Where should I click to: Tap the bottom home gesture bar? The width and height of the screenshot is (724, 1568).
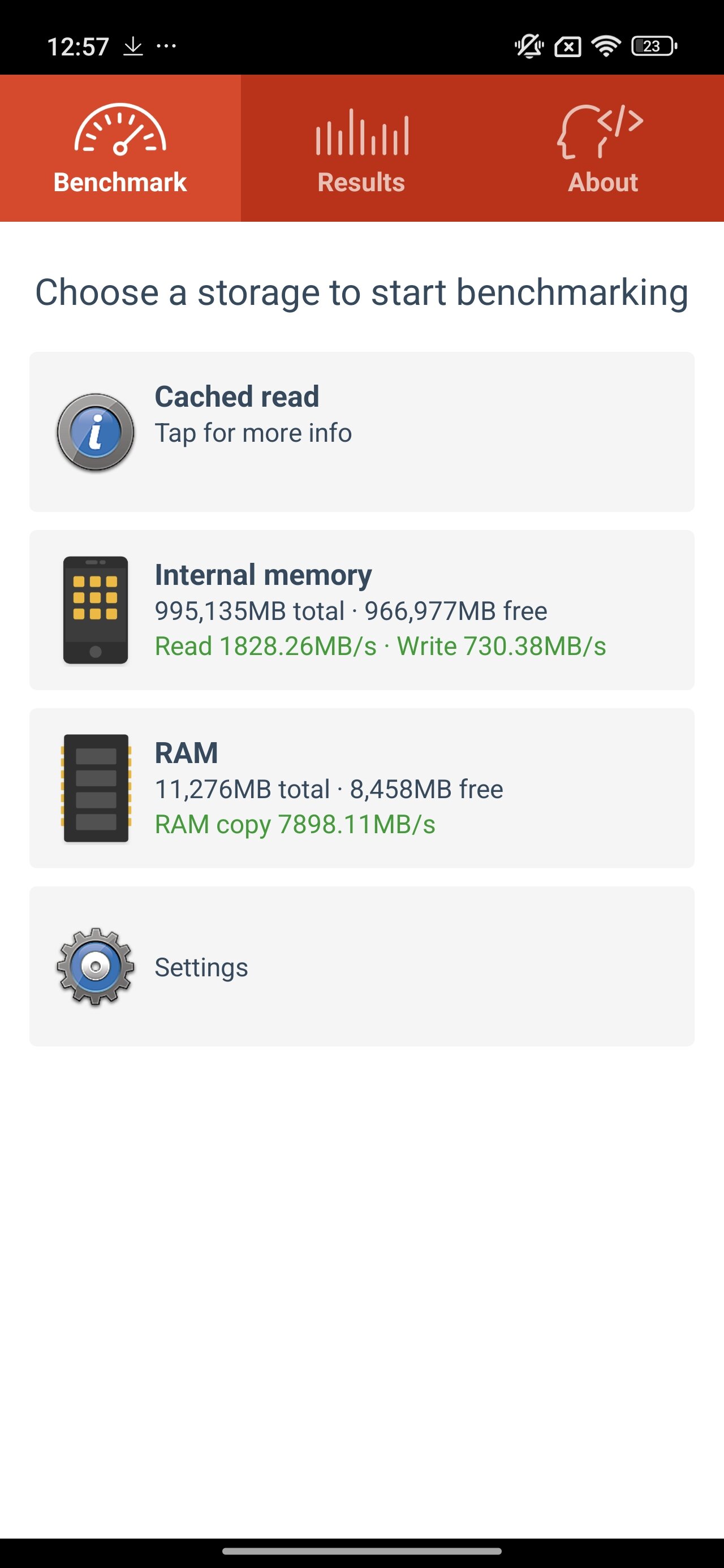(x=361, y=1552)
